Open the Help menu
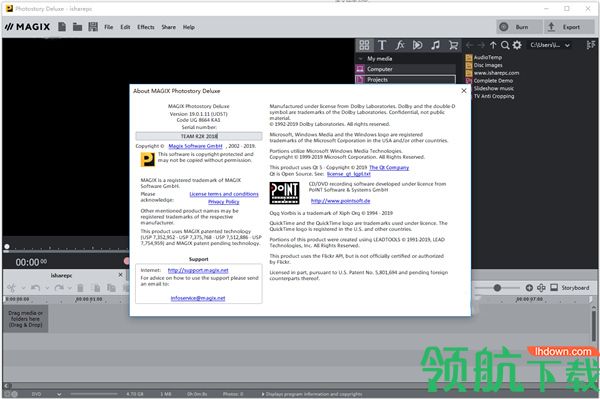This screenshot has height=399, width=600. tap(189, 27)
